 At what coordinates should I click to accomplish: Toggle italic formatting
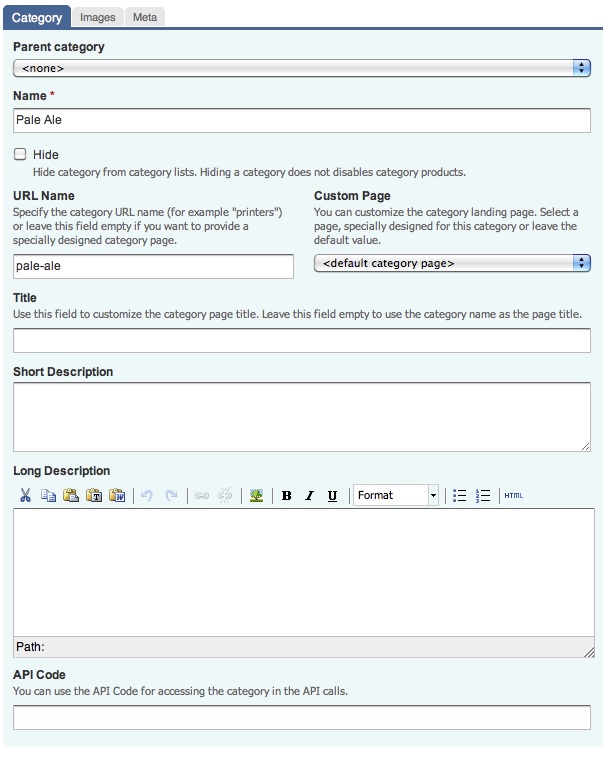click(309, 495)
